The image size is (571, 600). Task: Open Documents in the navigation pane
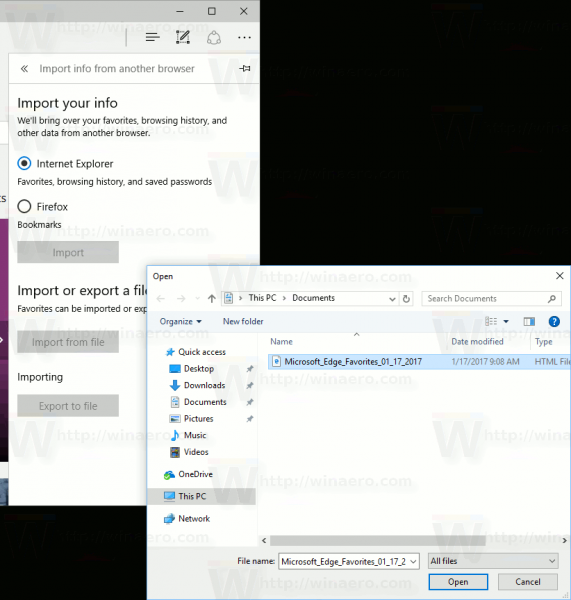point(198,402)
